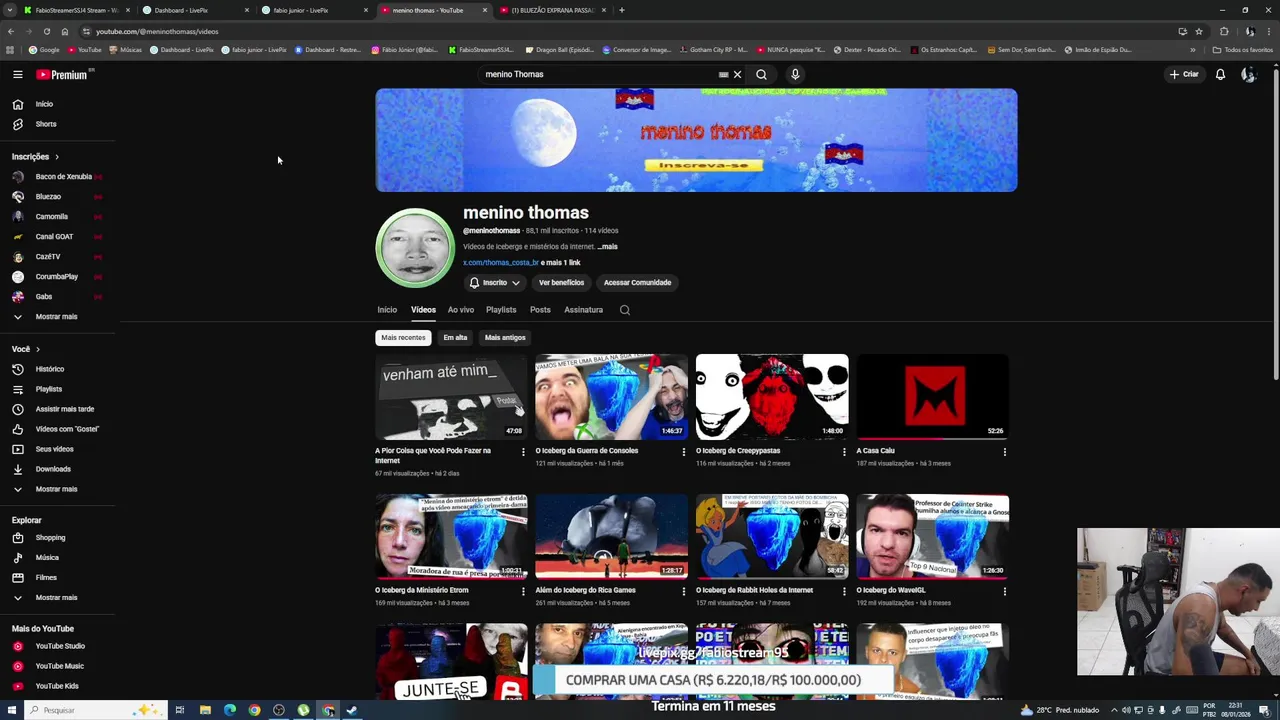Reload the page in the browser
Viewport: 1280px width, 720px height.
pyautogui.click(x=47, y=31)
